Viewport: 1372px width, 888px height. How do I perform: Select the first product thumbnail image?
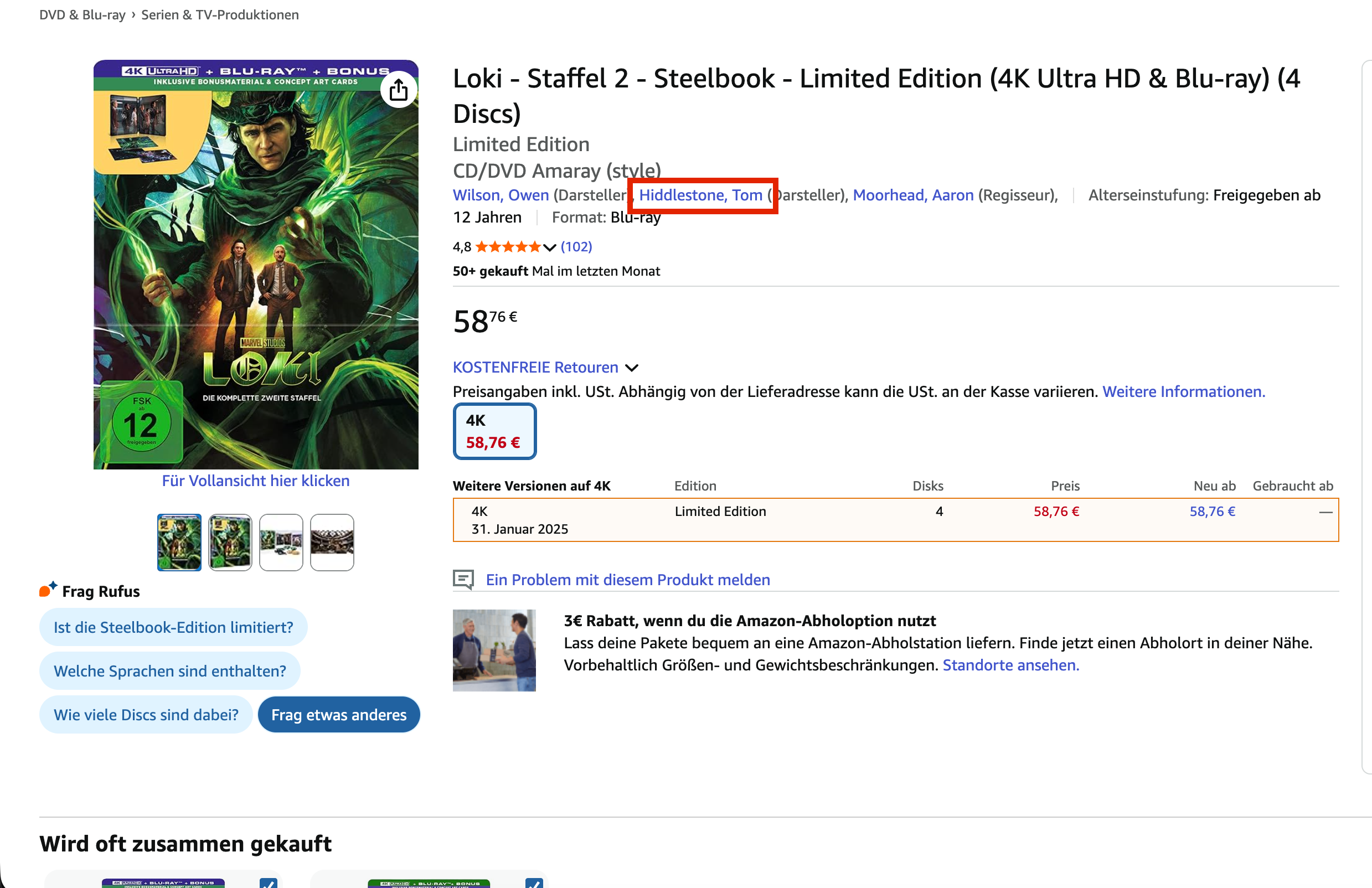(179, 542)
